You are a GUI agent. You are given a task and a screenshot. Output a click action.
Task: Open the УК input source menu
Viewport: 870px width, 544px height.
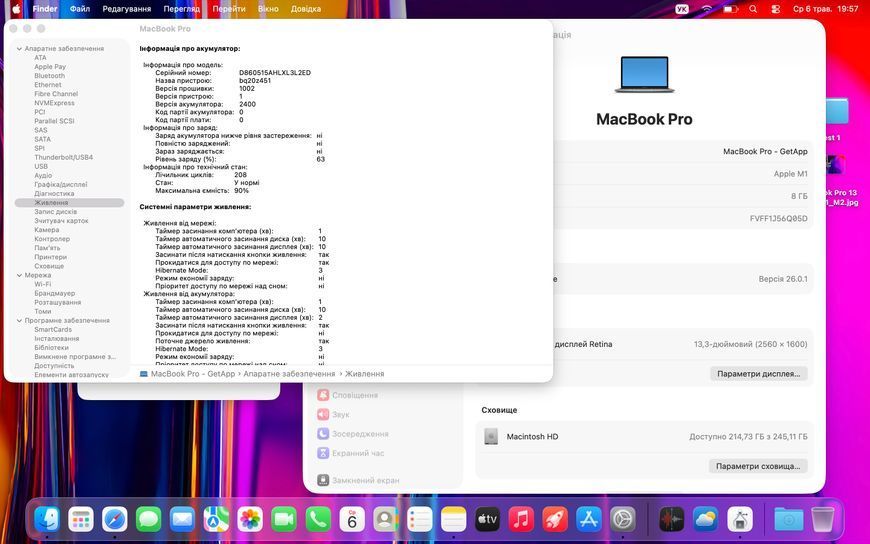pyautogui.click(x=682, y=9)
